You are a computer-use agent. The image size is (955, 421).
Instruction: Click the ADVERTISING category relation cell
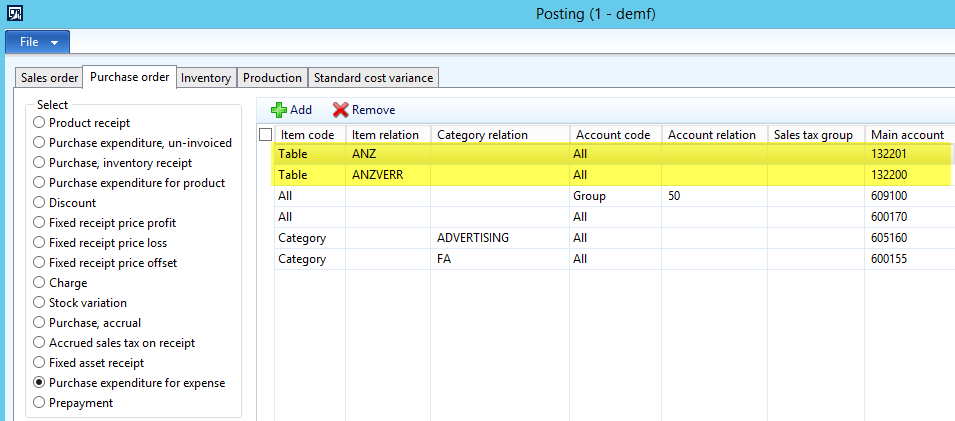pos(499,238)
